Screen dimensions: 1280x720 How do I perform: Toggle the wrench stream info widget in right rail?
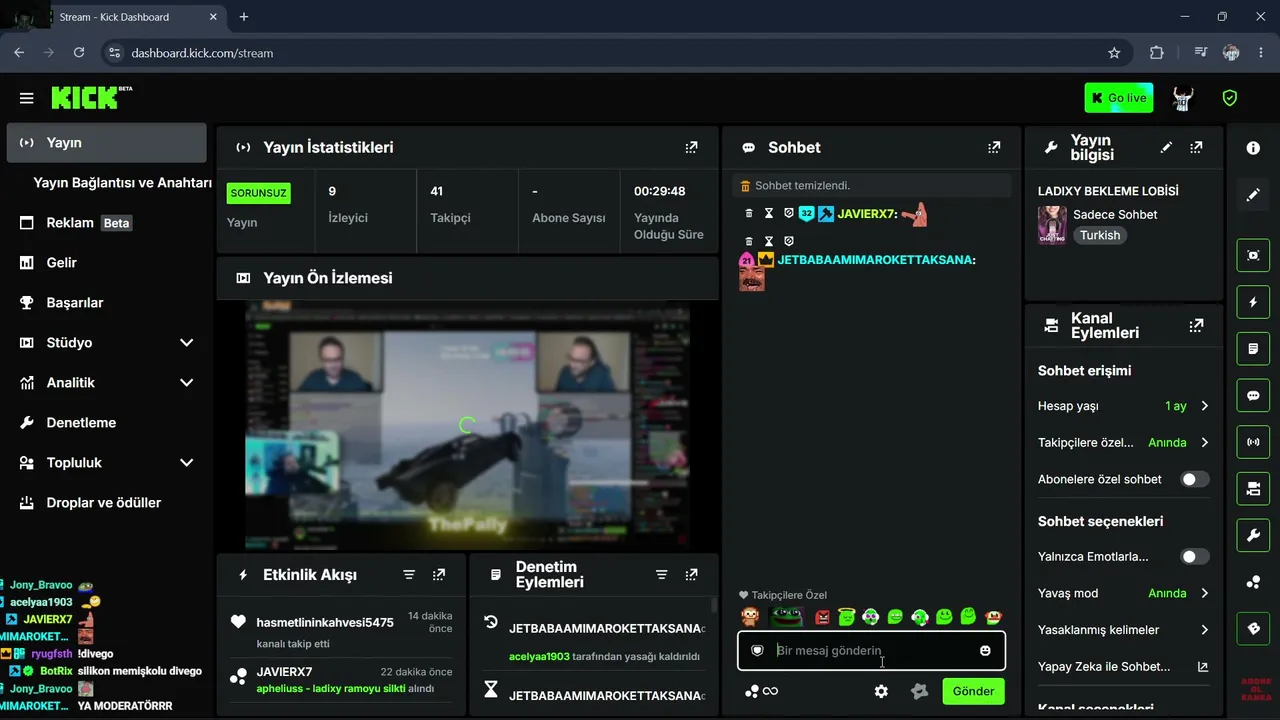(x=1253, y=535)
